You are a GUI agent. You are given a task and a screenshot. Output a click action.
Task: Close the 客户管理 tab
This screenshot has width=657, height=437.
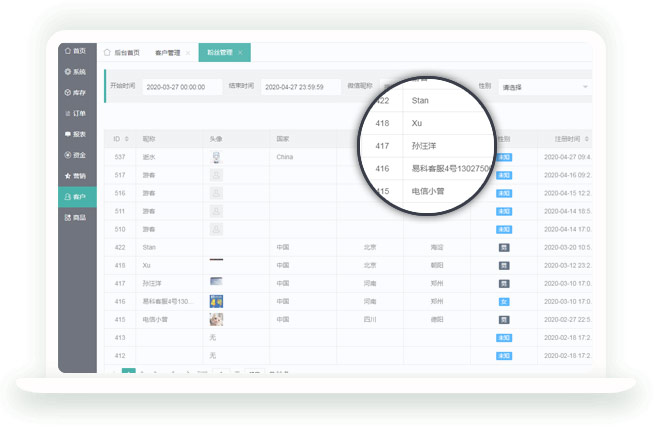coord(188,52)
